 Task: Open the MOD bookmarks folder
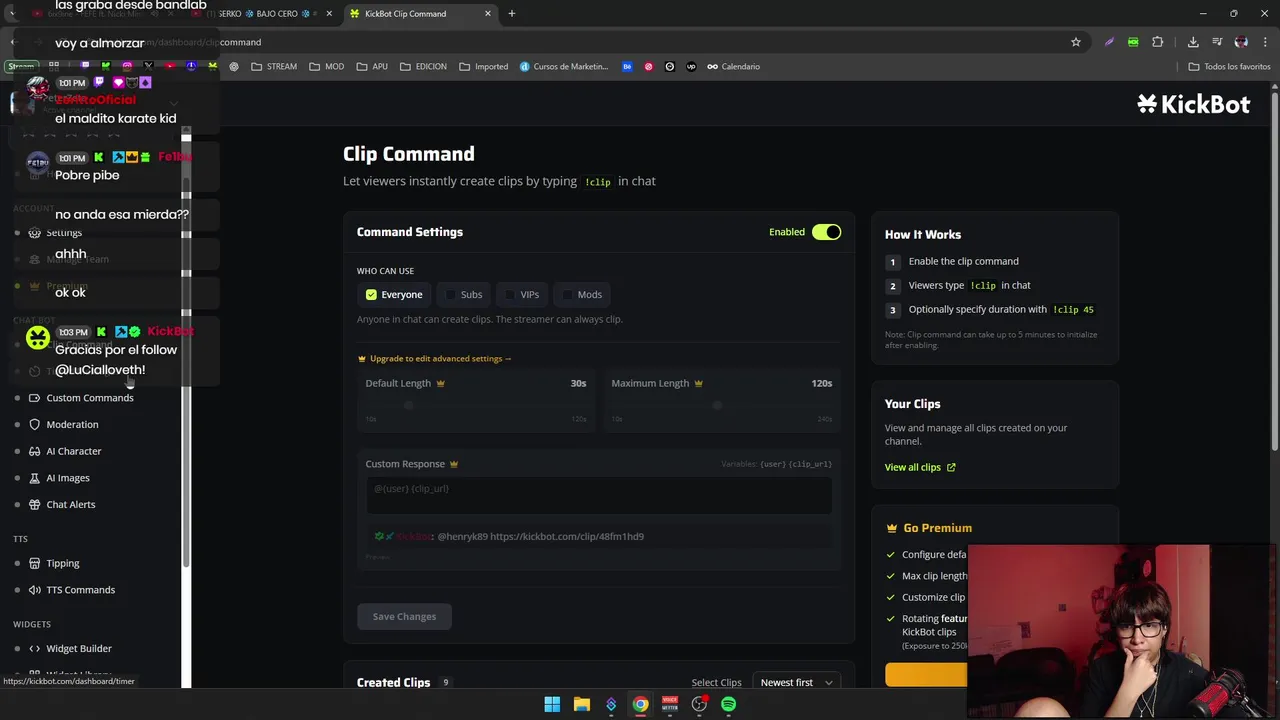(x=327, y=67)
